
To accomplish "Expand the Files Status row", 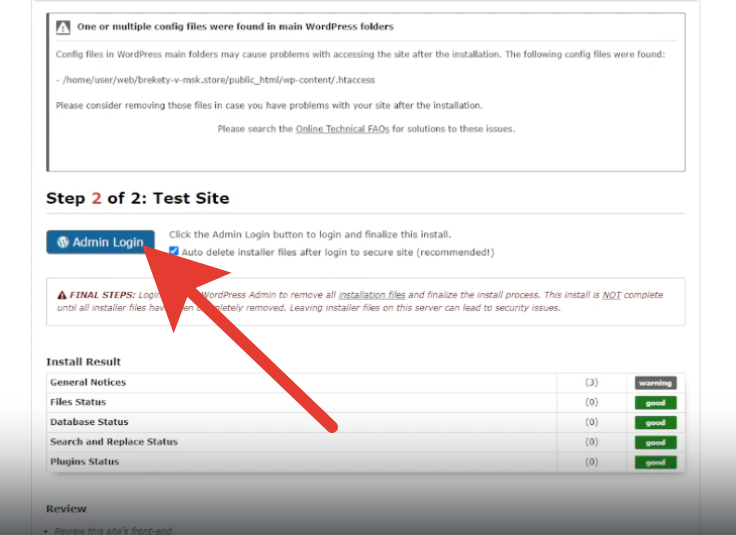I will click(x=78, y=403).
